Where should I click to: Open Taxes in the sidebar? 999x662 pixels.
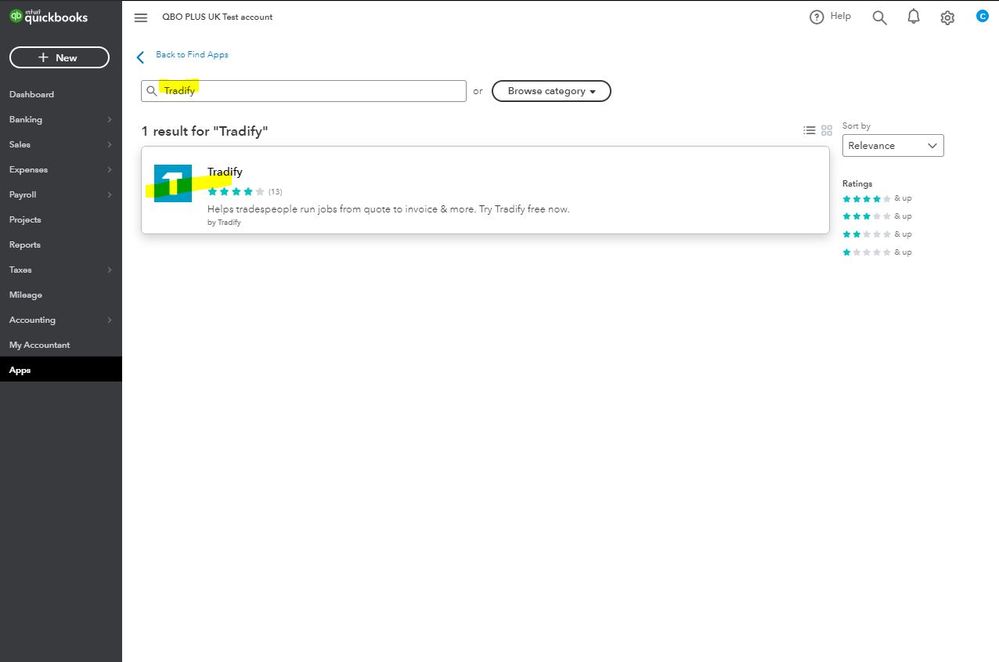tap(20, 270)
